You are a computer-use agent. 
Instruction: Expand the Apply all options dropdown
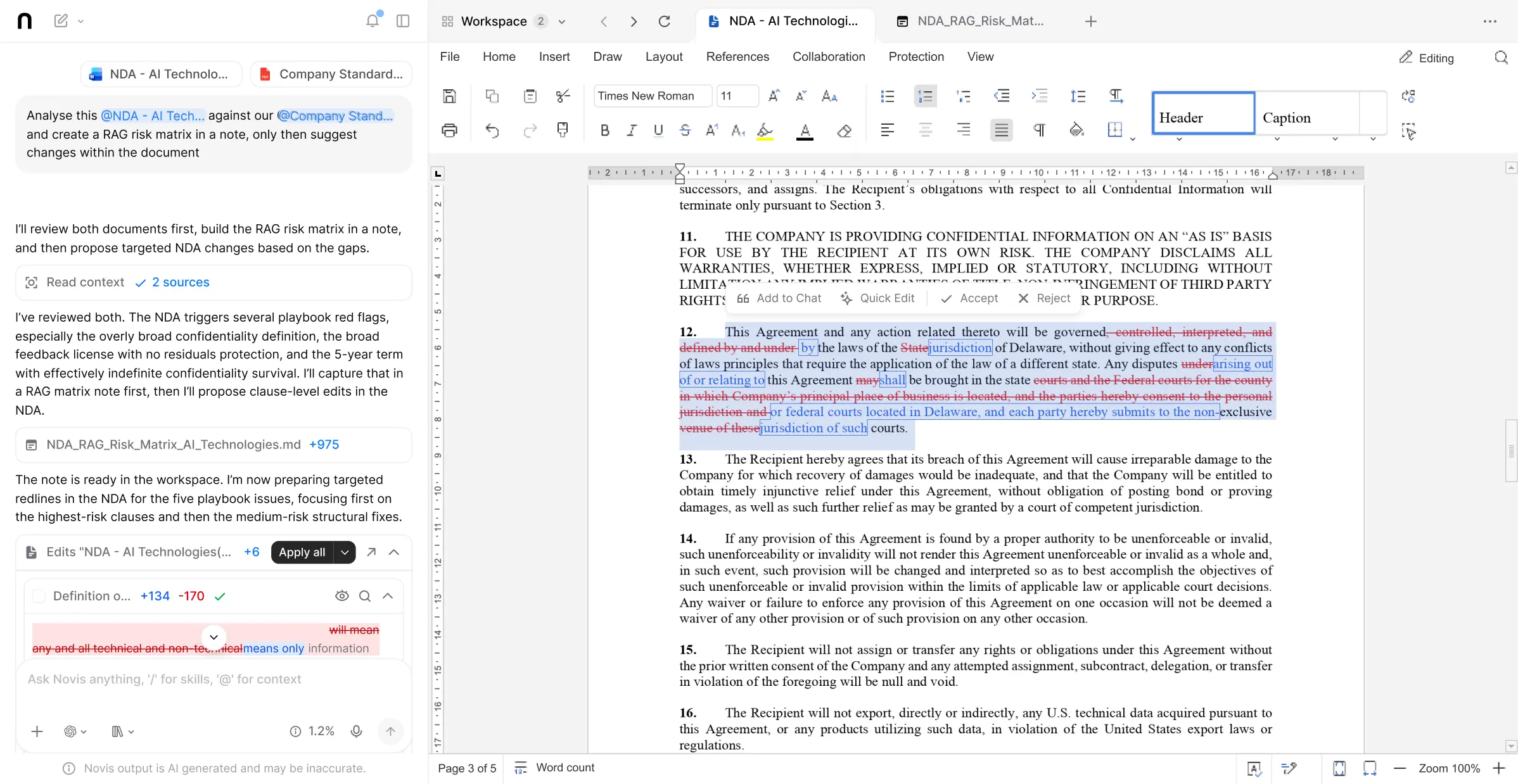(x=345, y=552)
